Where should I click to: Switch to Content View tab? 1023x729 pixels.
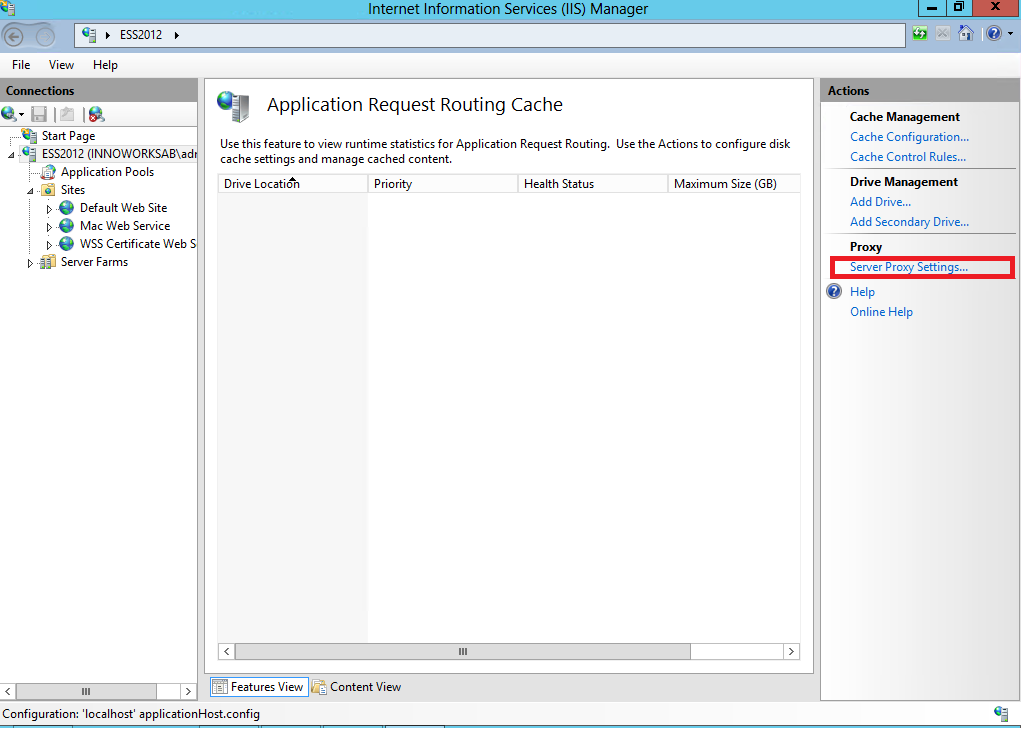tap(358, 687)
